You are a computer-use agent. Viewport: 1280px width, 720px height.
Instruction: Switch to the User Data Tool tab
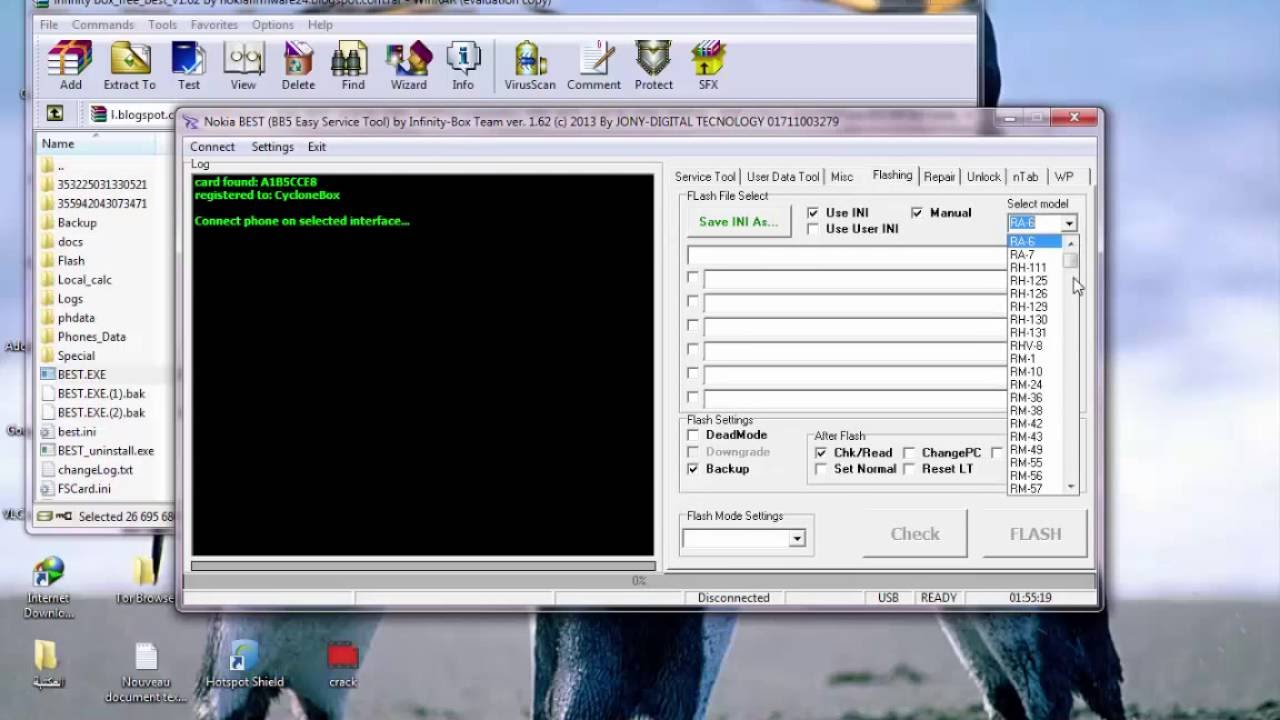coord(783,177)
